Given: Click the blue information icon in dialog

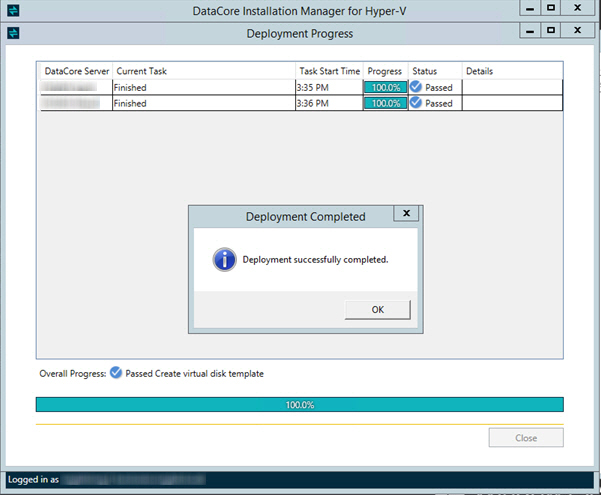Looking at the screenshot, I should (224, 260).
